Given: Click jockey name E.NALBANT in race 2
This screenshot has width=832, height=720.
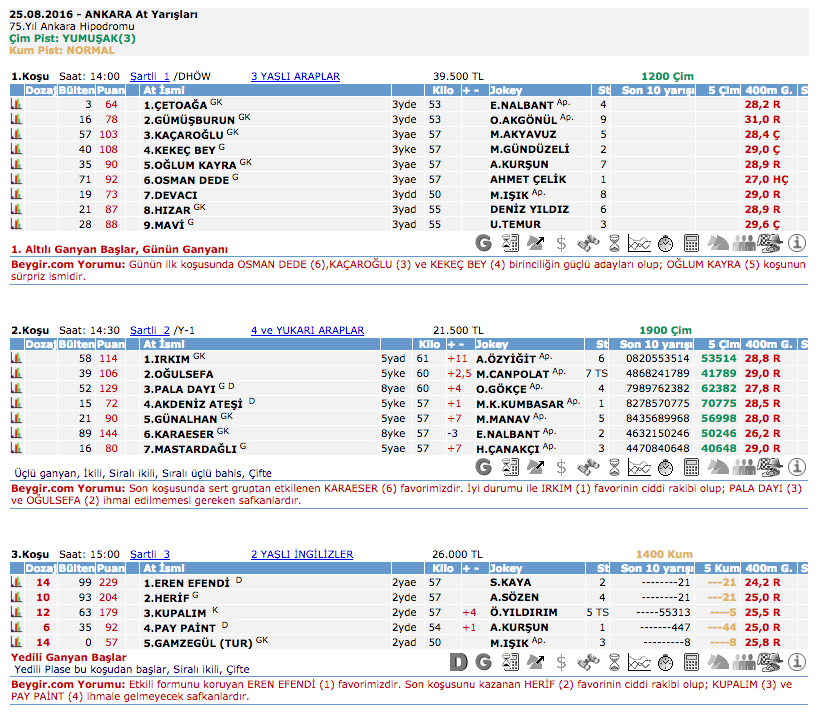Looking at the screenshot, I should point(506,434).
